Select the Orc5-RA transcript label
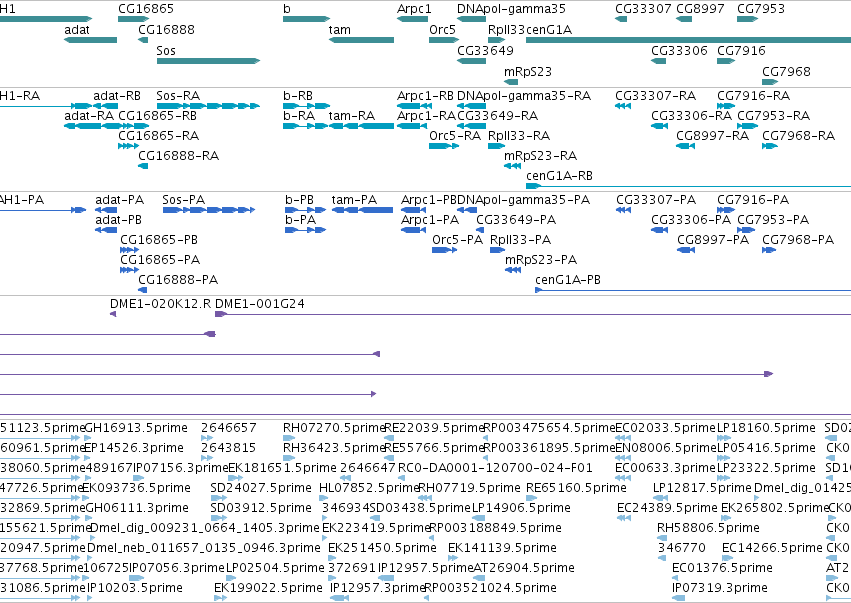Image resolution: width=851 pixels, height=603 pixels. click(455, 136)
